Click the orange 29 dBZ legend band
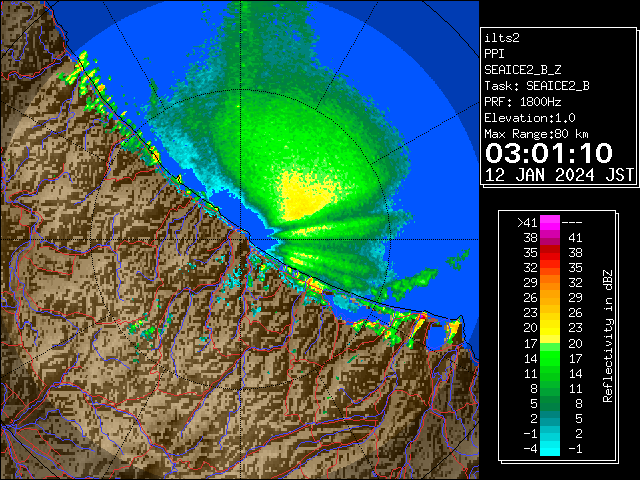Screen dimensions: 640x480 click(x=550, y=282)
